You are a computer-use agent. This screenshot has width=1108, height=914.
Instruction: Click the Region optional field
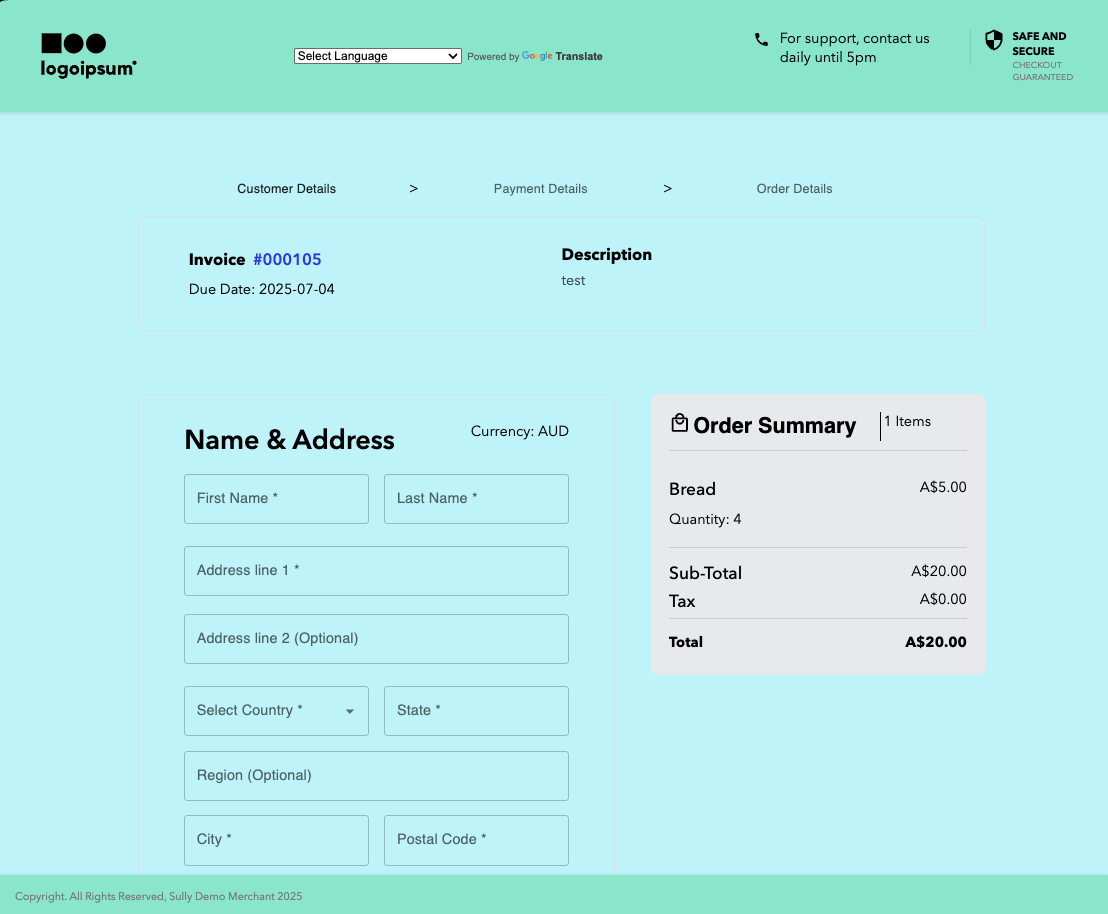(376, 776)
